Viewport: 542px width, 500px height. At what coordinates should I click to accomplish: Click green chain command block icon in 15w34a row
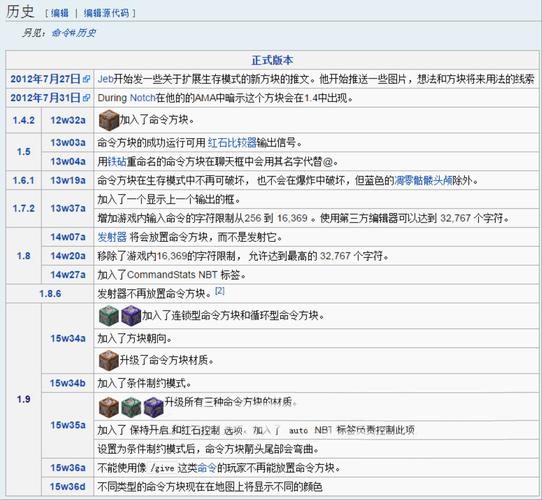pos(109,316)
